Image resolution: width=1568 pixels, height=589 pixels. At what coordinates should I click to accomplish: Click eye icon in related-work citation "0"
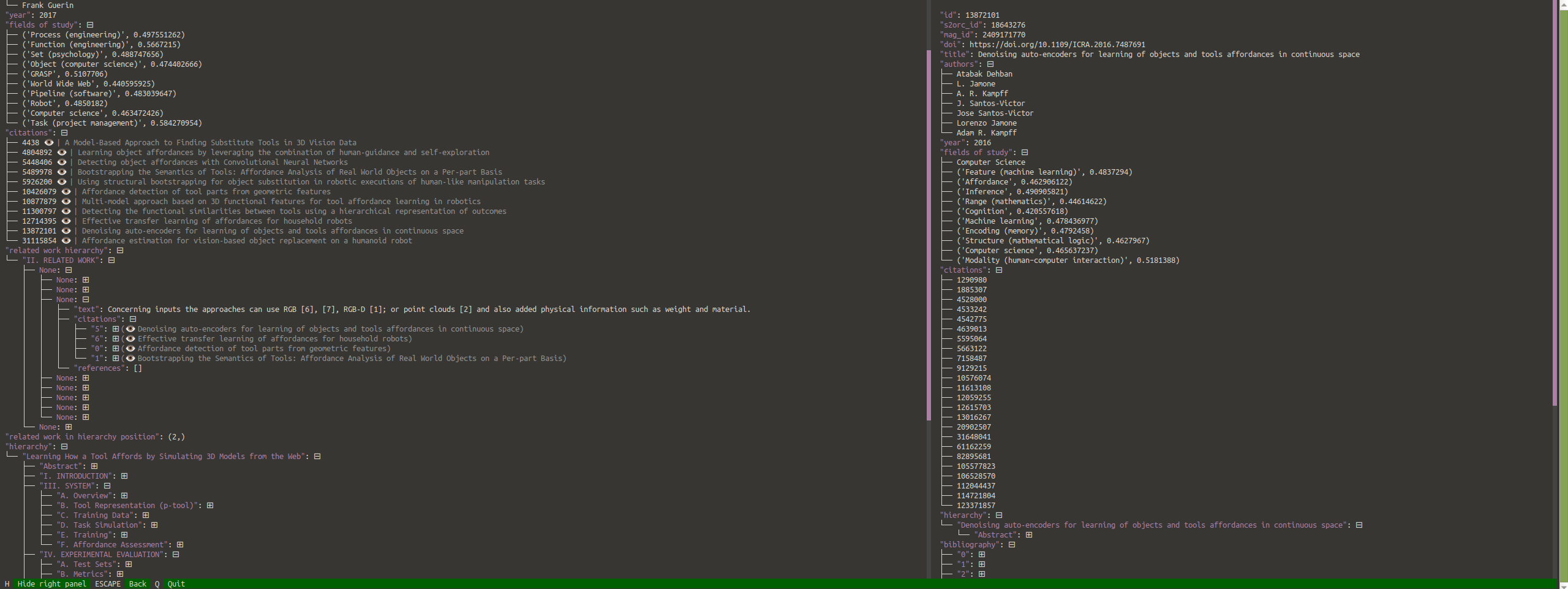pos(130,349)
